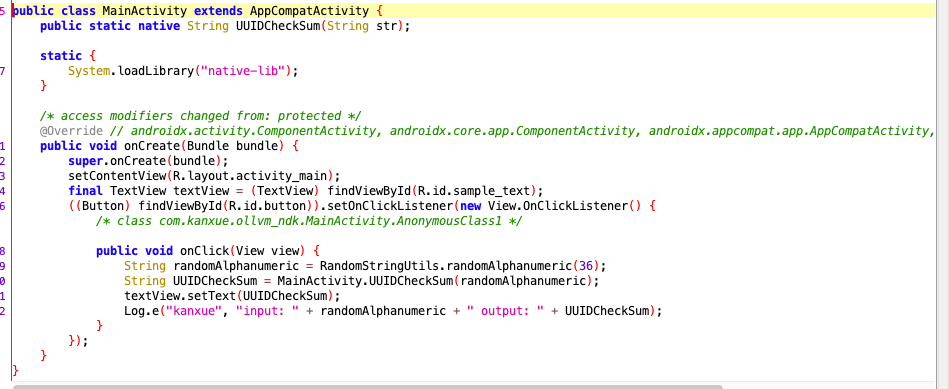Click R.id.sample_text reference

click(x=474, y=191)
